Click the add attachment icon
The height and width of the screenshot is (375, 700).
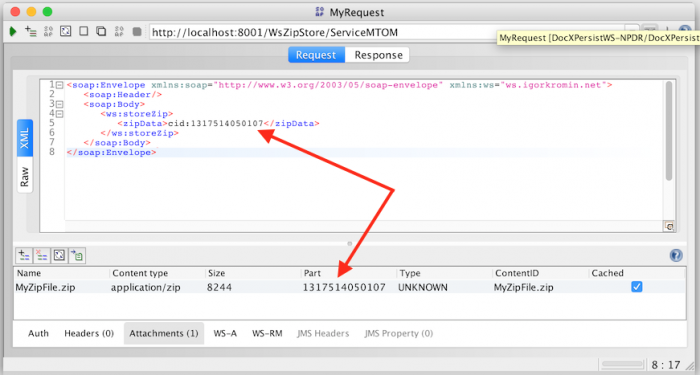(x=24, y=255)
